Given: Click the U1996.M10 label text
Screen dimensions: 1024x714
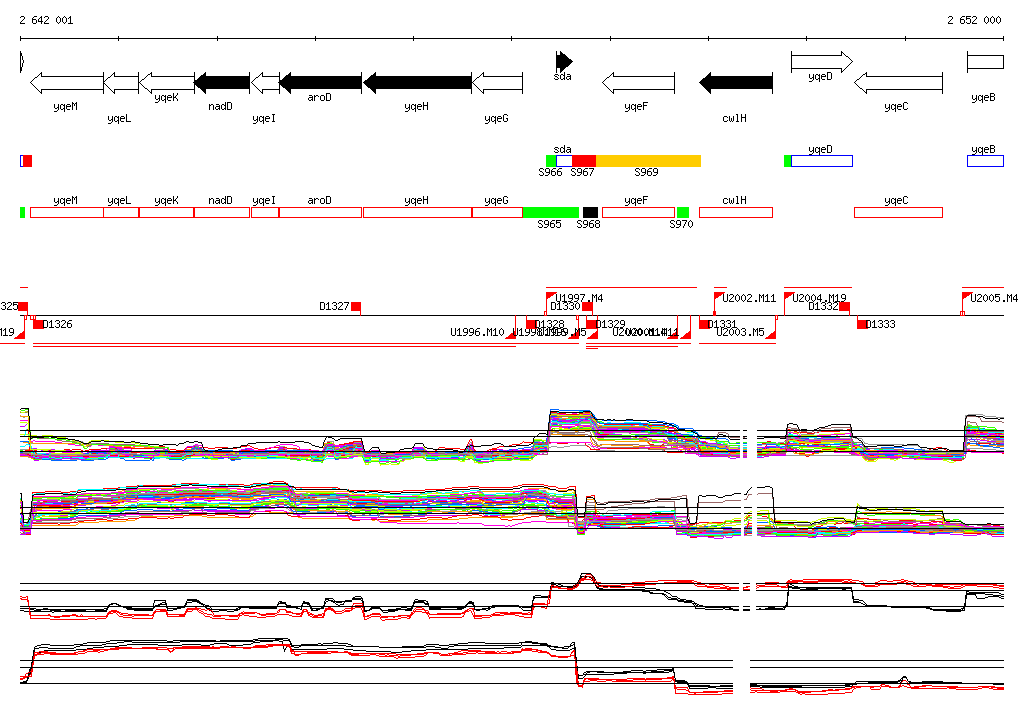Looking at the screenshot, I should tap(477, 333).
